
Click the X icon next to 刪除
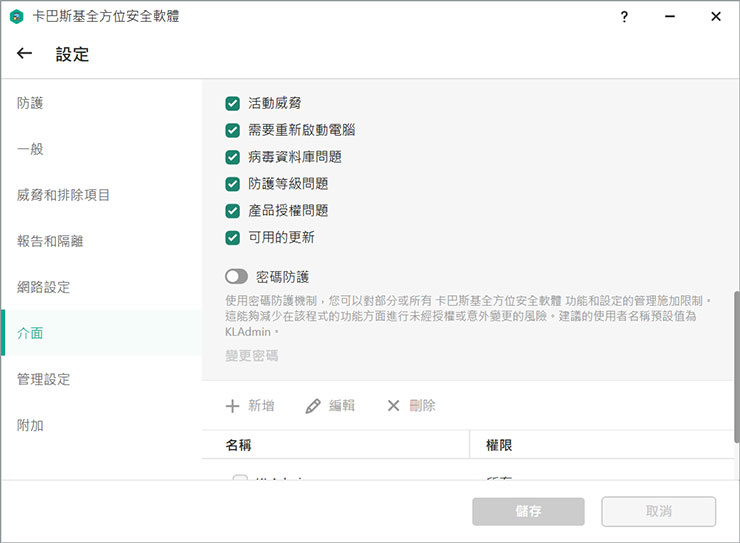[393, 406]
